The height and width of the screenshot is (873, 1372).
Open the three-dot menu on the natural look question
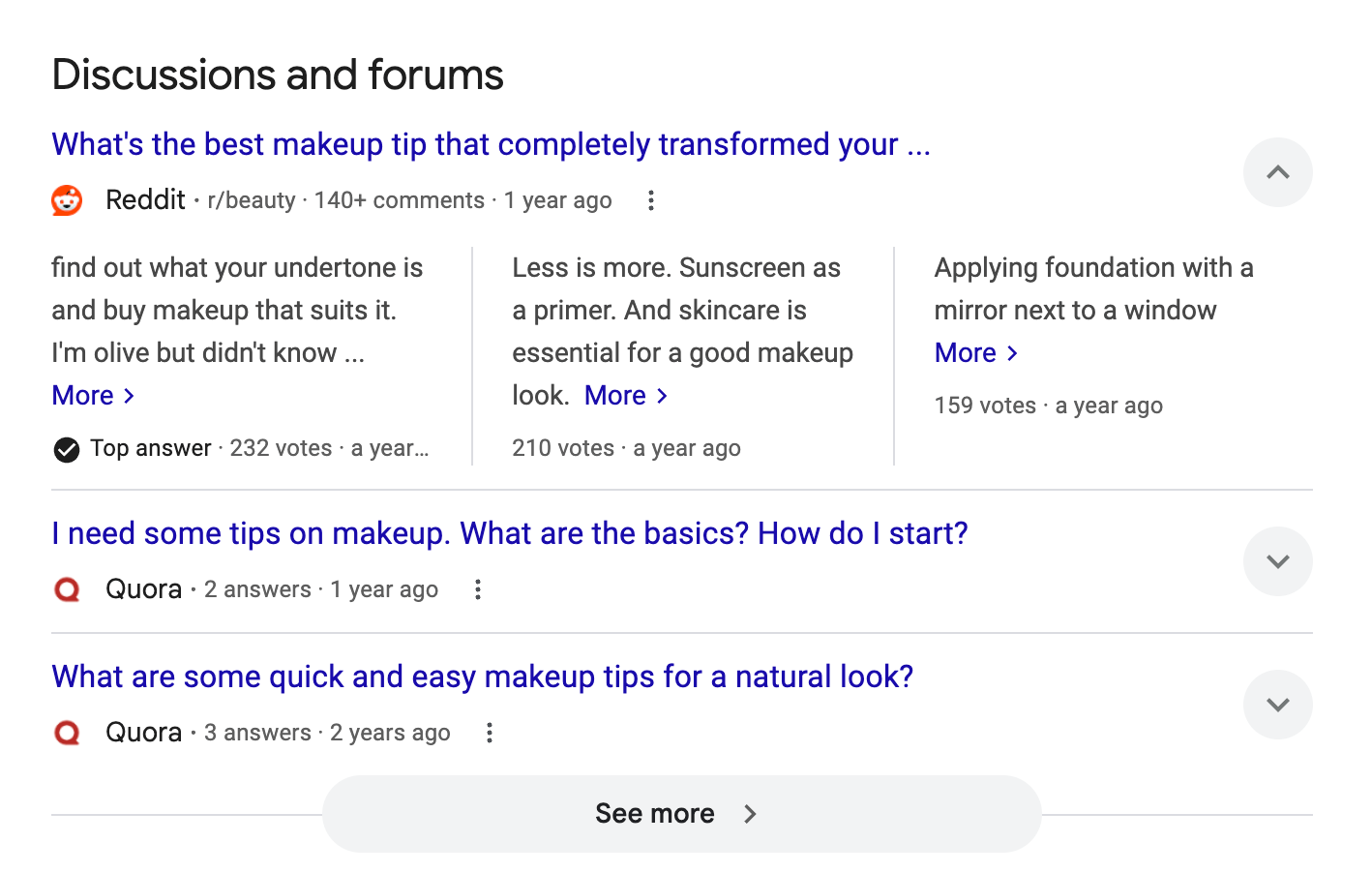pyautogui.click(x=490, y=733)
